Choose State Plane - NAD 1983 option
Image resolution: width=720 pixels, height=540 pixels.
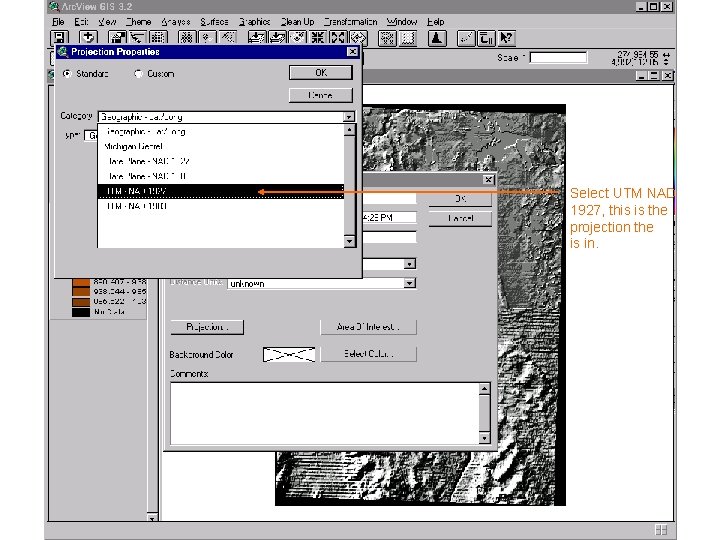[x=220, y=176]
